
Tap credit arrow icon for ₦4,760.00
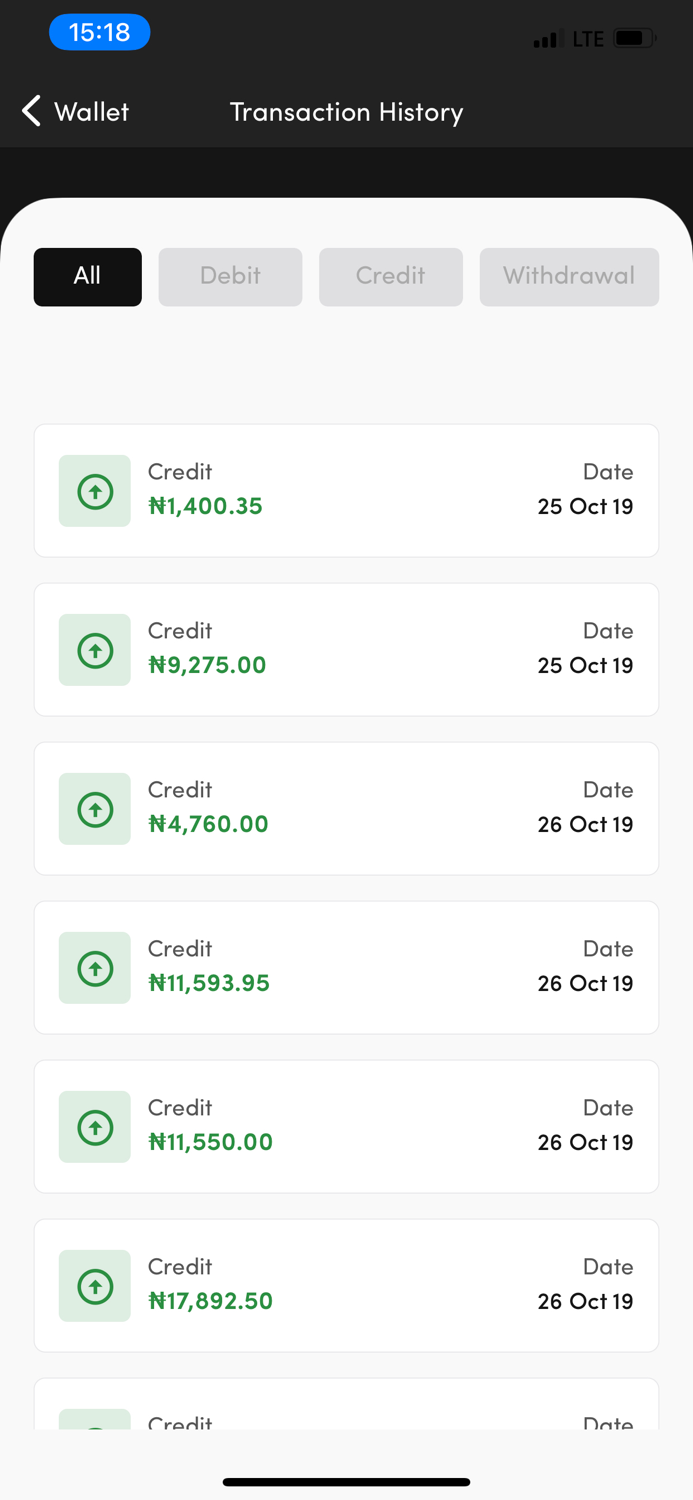[x=95, y=809]
